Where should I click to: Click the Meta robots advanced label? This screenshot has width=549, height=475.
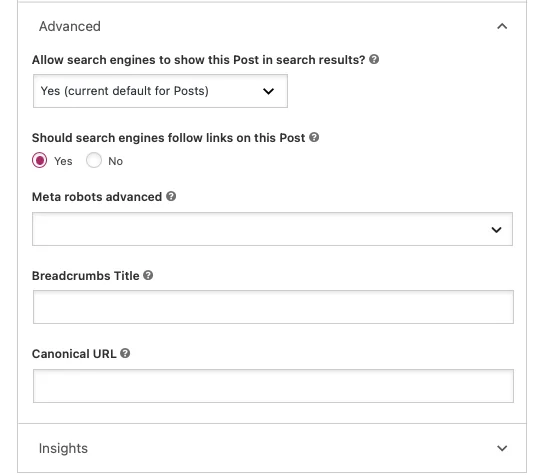tap(97, 197)
